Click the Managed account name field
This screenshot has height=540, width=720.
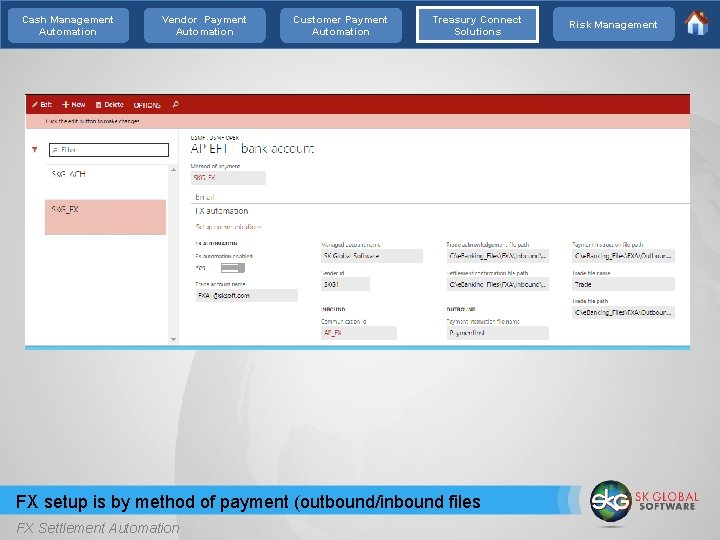point(371,256)
